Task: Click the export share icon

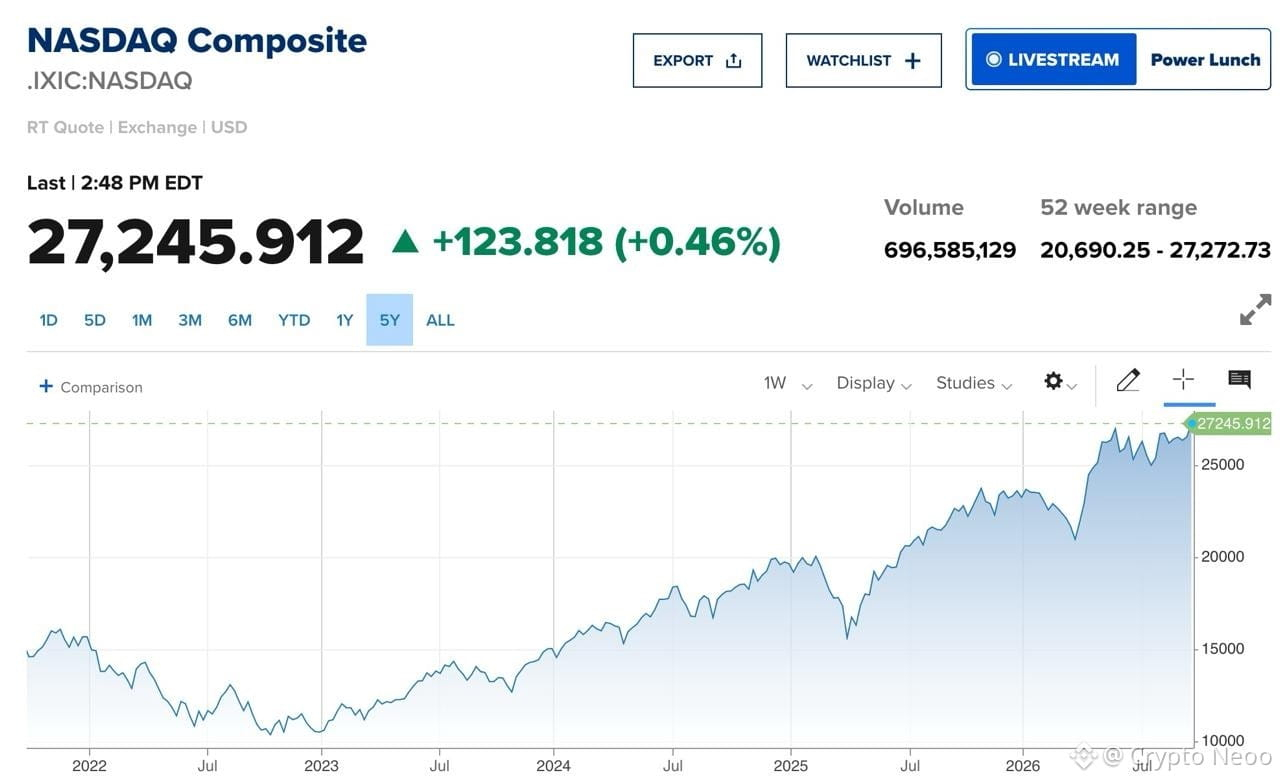Action: click(x=733, y=61)
